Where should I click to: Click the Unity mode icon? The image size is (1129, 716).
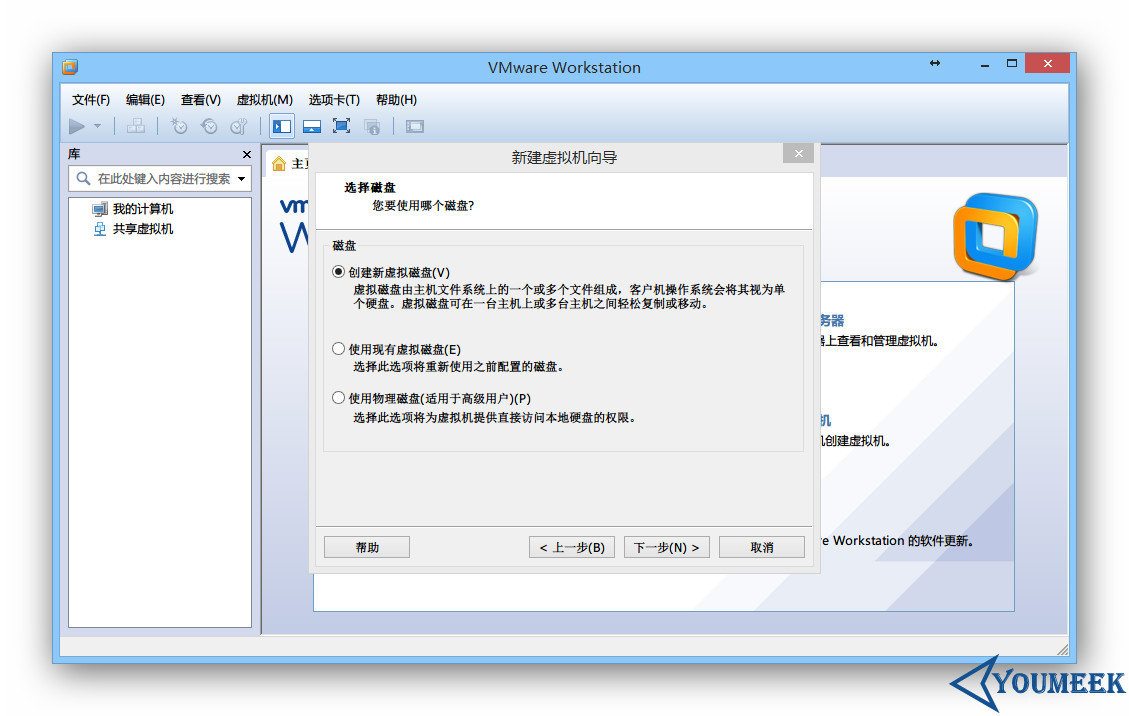[x=372, y=126]
